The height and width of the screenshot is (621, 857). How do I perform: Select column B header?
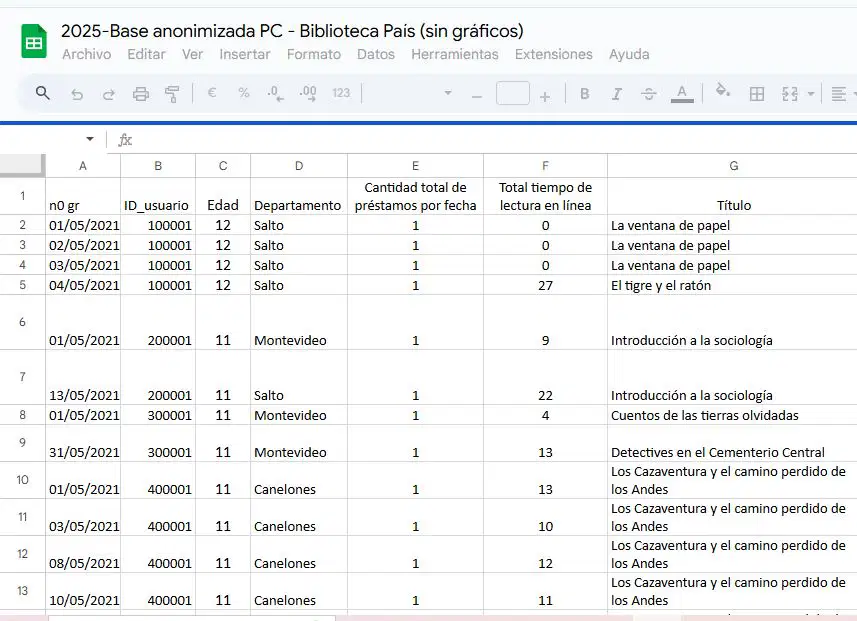[158, 166]
